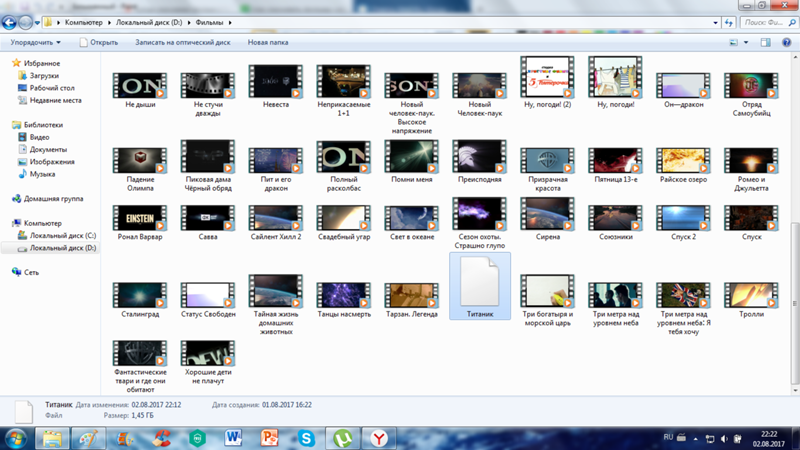Select the Преисподняя video icon
The image size is (800, 450).
tap(480, 157)
